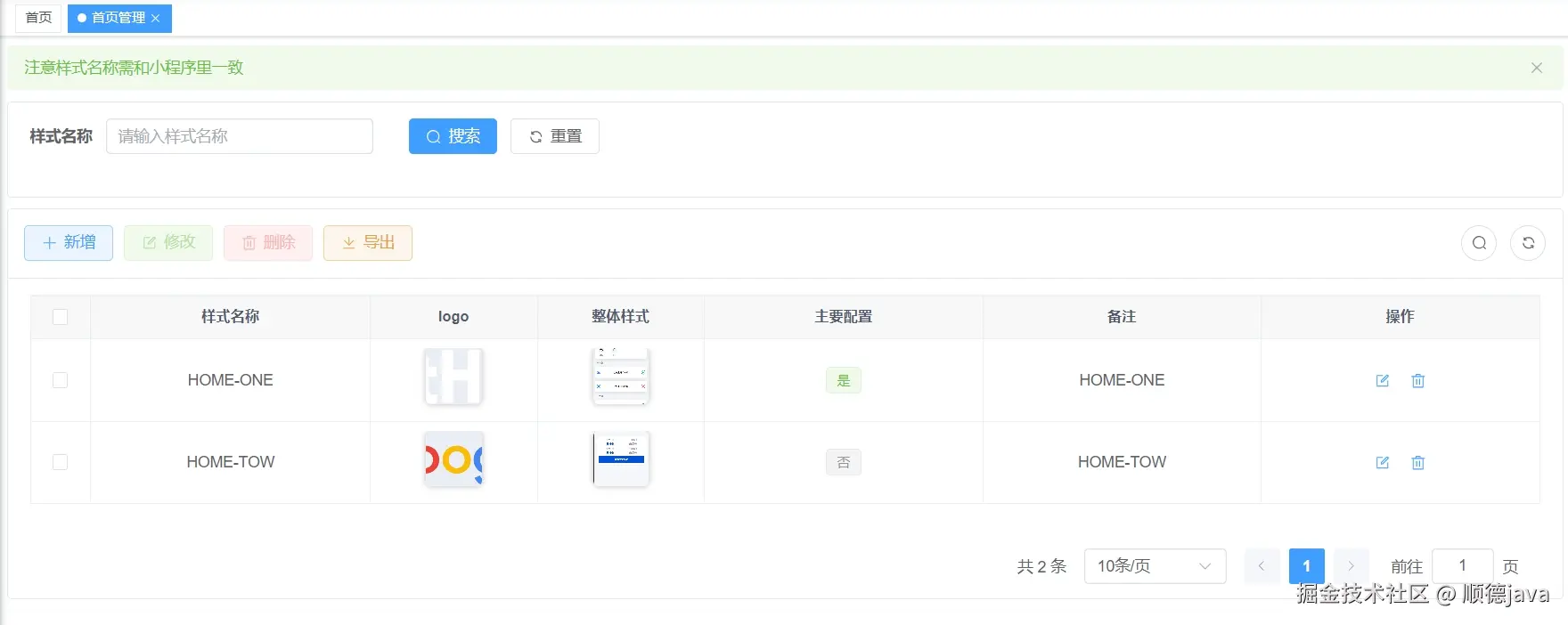
Task: Click the 删除 delete button
Action: click(x=268, y=242)
